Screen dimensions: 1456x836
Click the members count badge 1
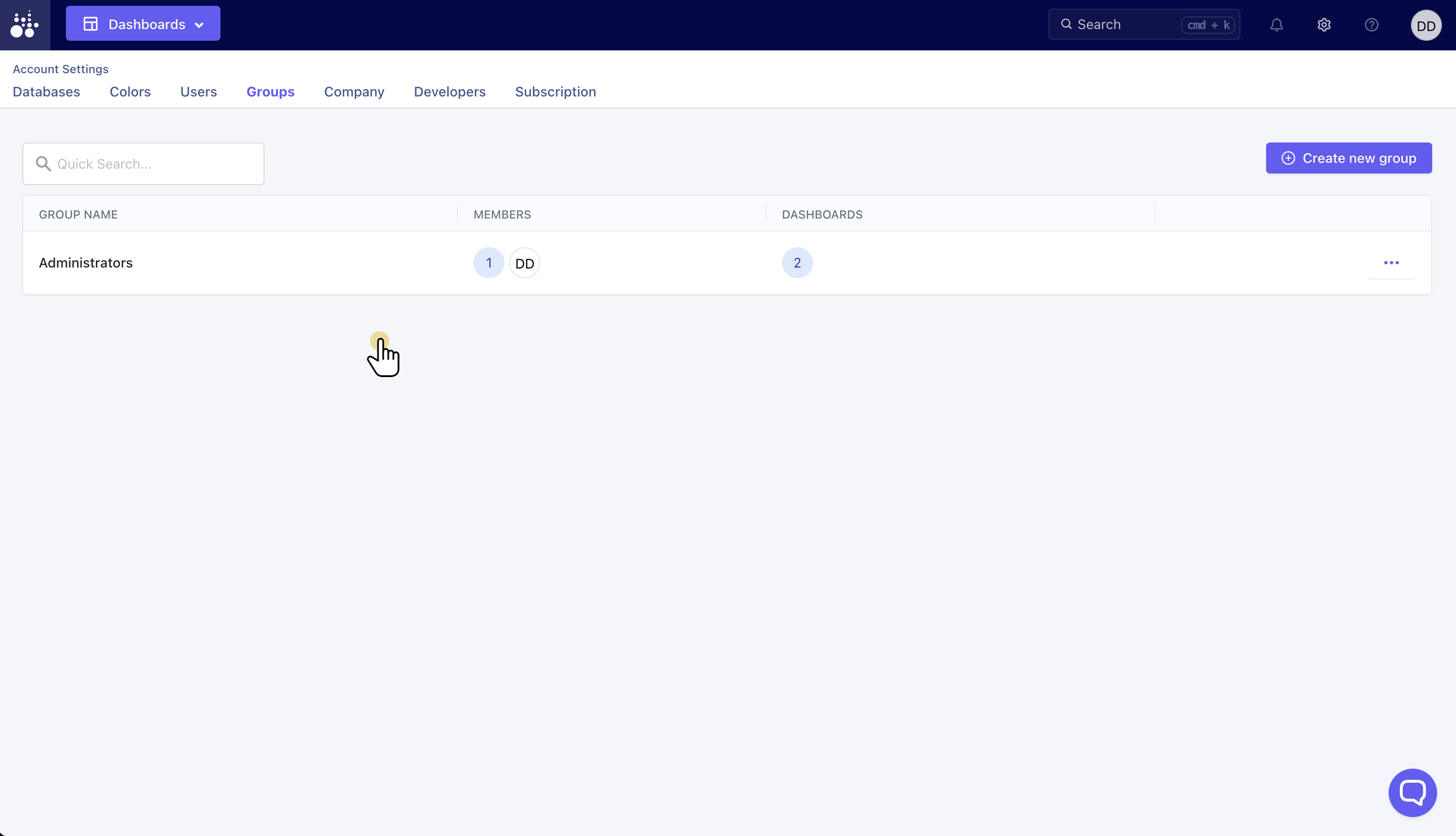click(x=488, y=263)
